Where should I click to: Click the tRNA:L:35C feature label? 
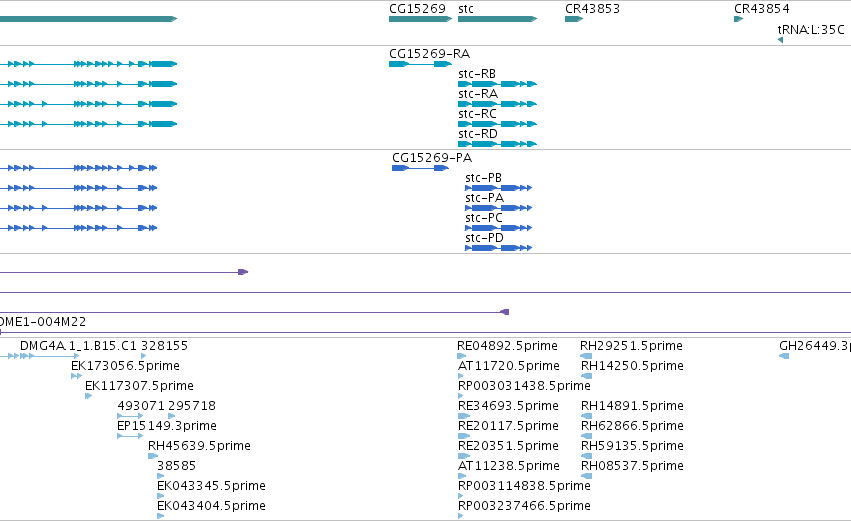(x=811, y=29)
